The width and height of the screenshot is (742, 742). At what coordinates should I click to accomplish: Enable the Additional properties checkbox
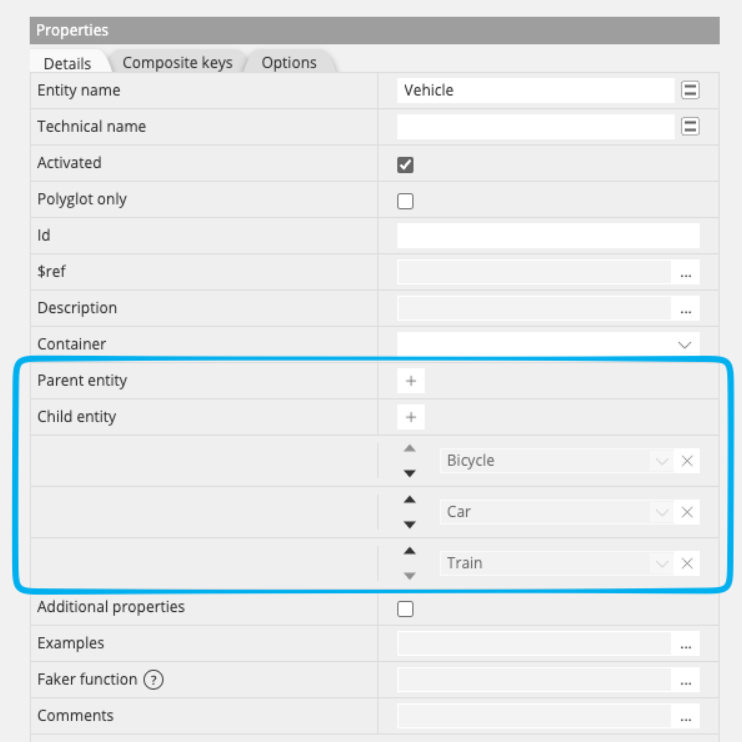[405, 609]
